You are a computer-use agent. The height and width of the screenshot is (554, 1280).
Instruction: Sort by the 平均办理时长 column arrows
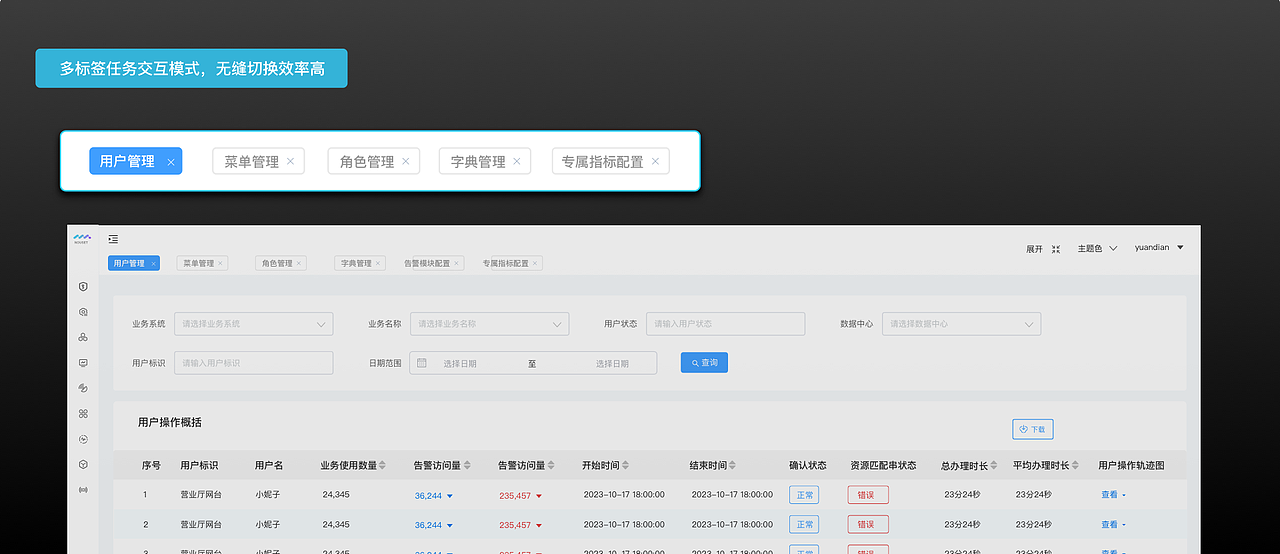[1077, 465]
